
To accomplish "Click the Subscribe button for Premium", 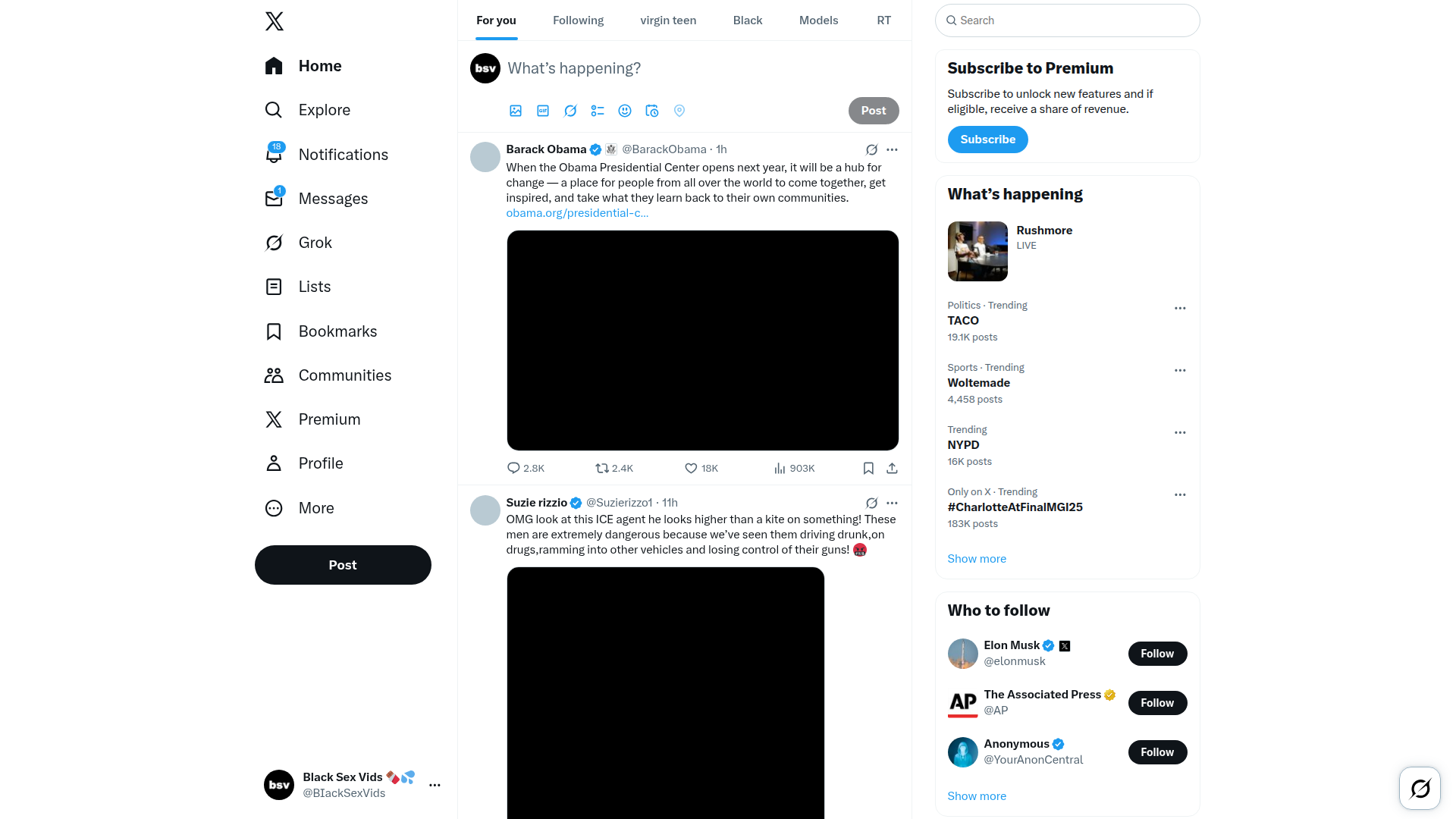I will (987, 140).
